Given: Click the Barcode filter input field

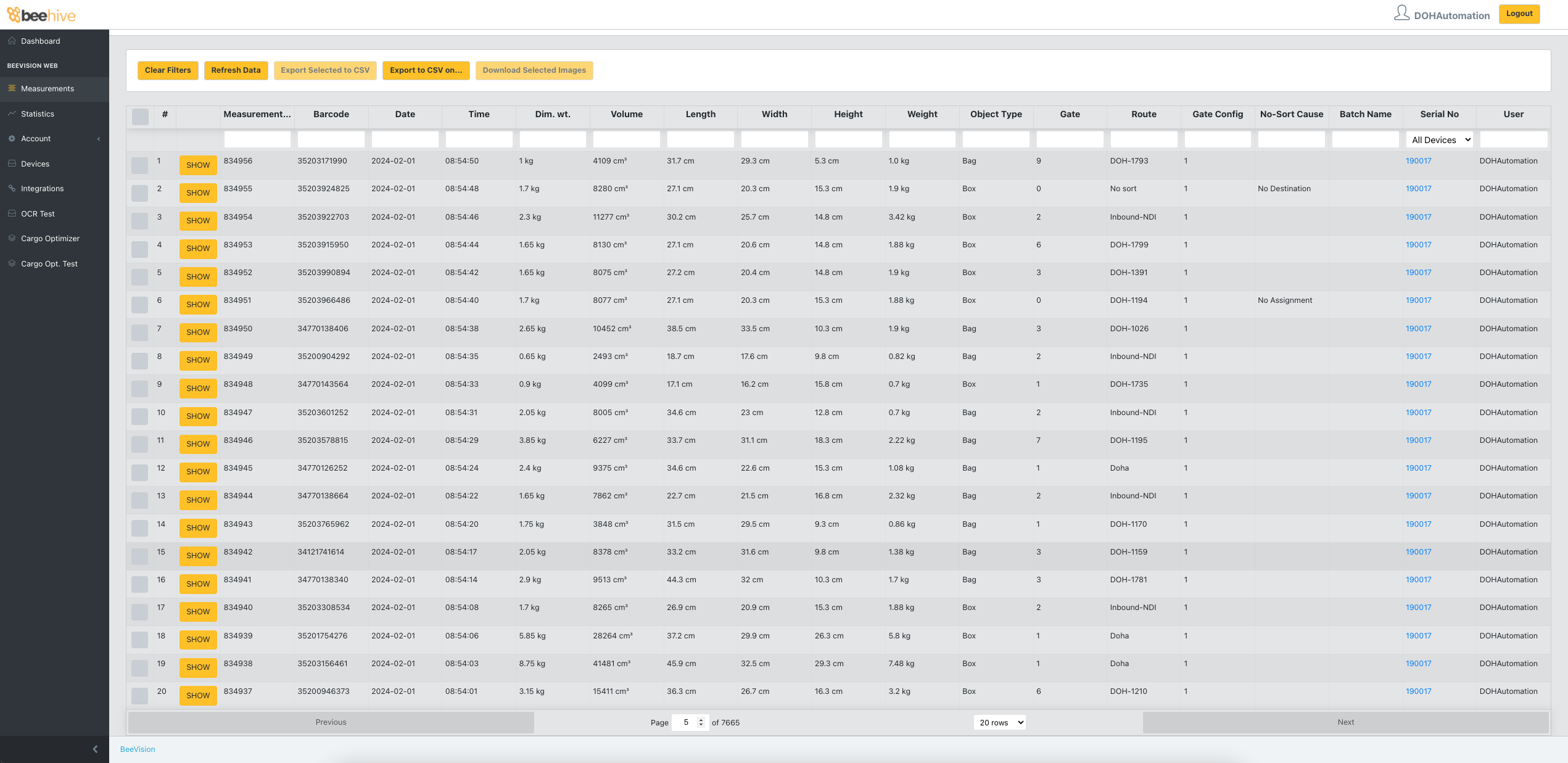Looking at the screenshot, I should click(x=331, y=139).
